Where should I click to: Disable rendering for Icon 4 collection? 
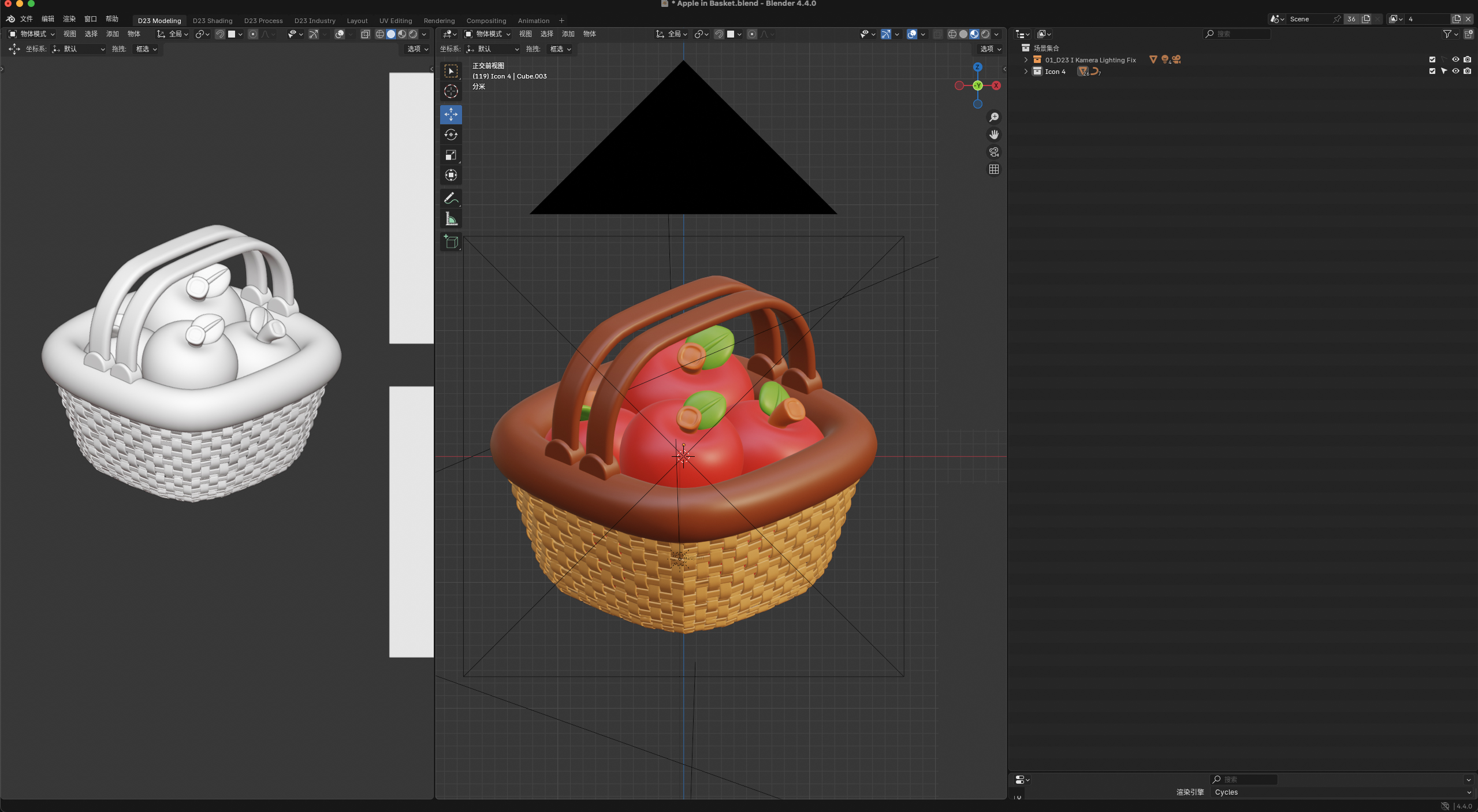click(1467, 71)
